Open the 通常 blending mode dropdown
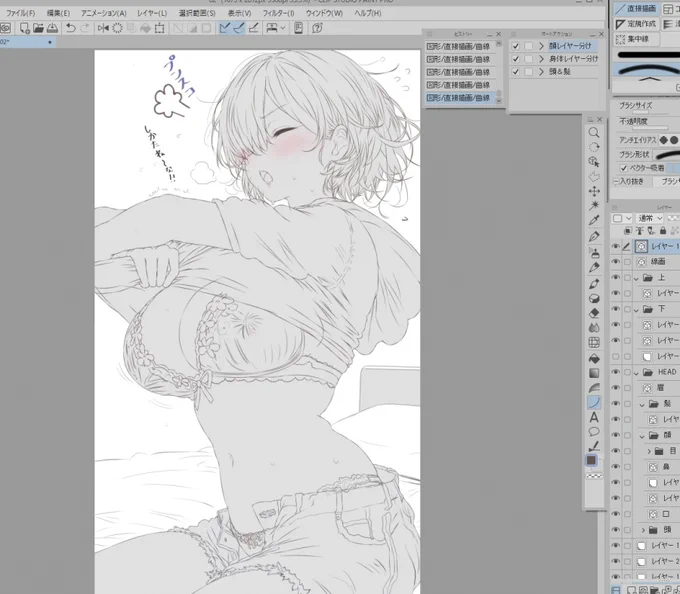 pos(649,218)
